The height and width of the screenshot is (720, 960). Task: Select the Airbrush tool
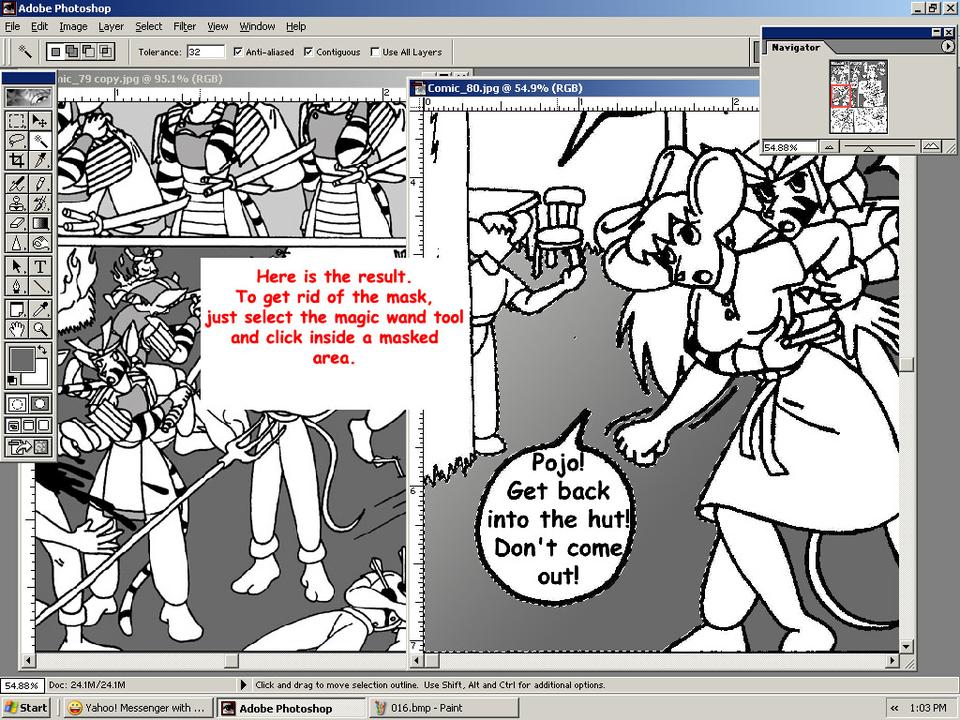point(17,183)
